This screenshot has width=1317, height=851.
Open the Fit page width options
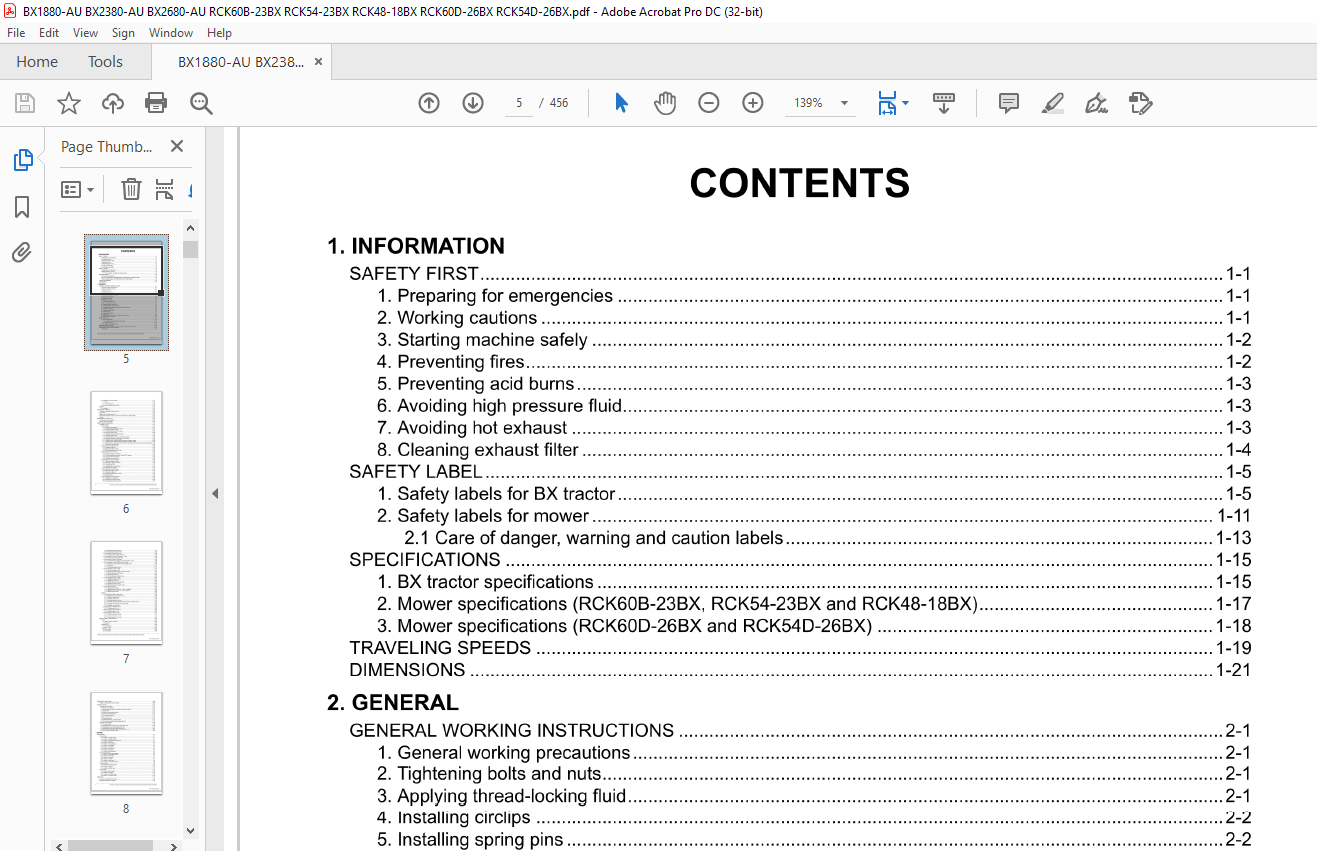(892, 103)
